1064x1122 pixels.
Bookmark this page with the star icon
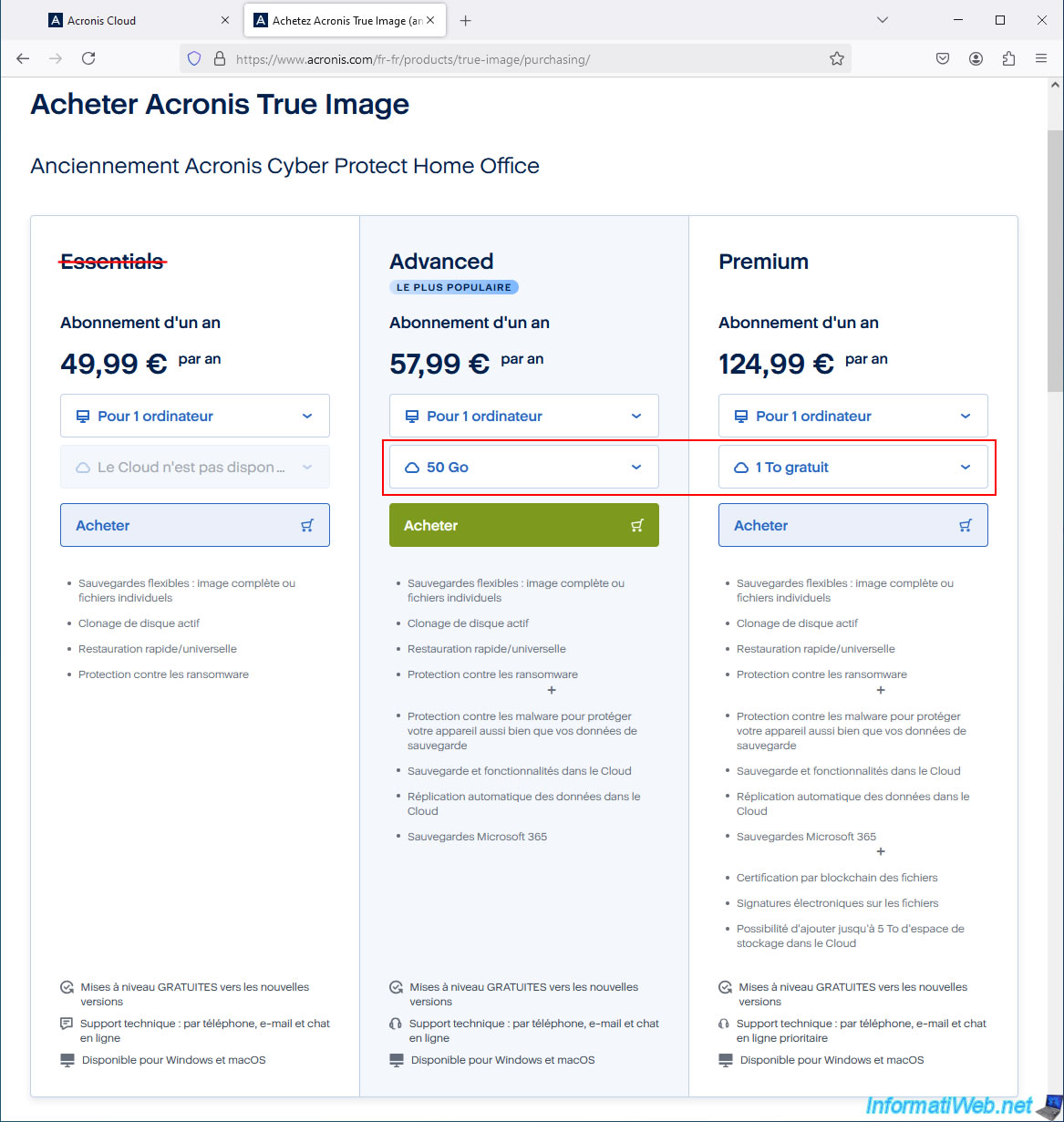tap(836, 59)
